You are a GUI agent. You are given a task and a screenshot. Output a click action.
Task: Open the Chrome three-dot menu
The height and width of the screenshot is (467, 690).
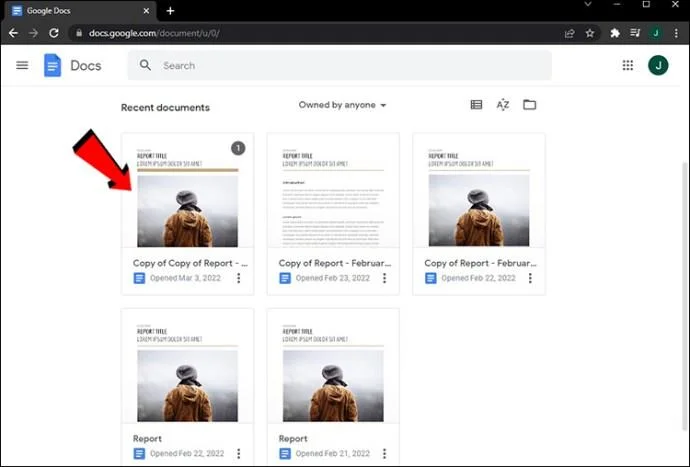click(x=676, y=33)
